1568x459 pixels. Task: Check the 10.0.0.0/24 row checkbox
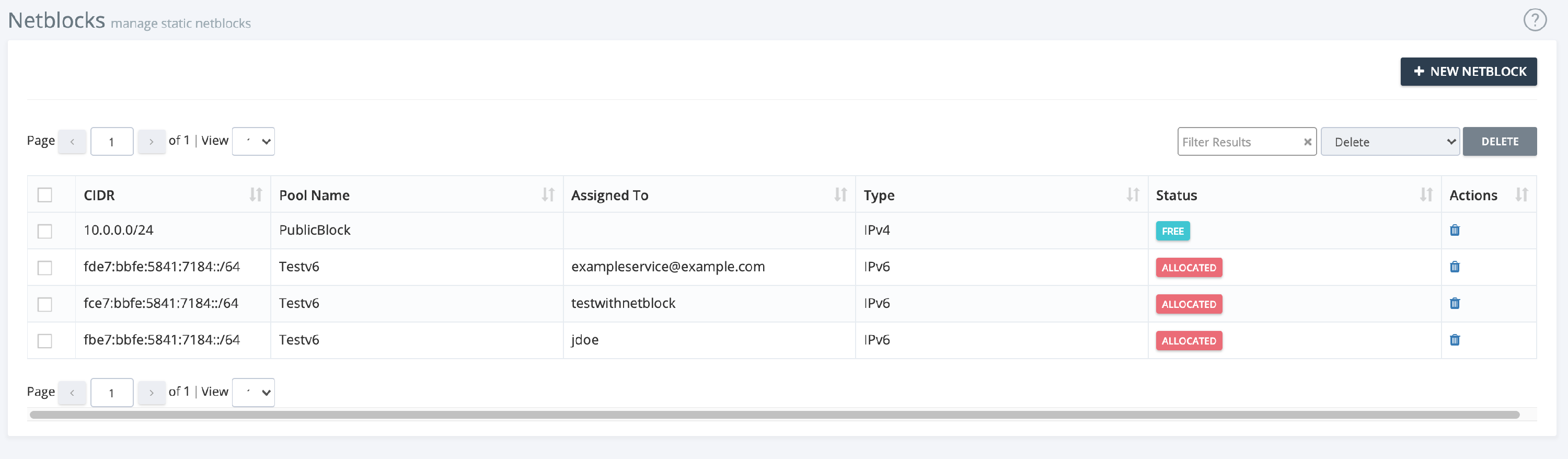pos(45,231)
